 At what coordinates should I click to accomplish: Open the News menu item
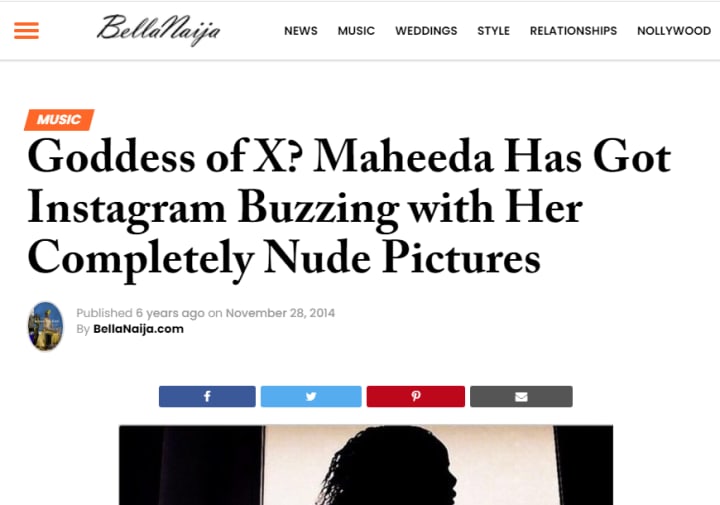(301, 31)
